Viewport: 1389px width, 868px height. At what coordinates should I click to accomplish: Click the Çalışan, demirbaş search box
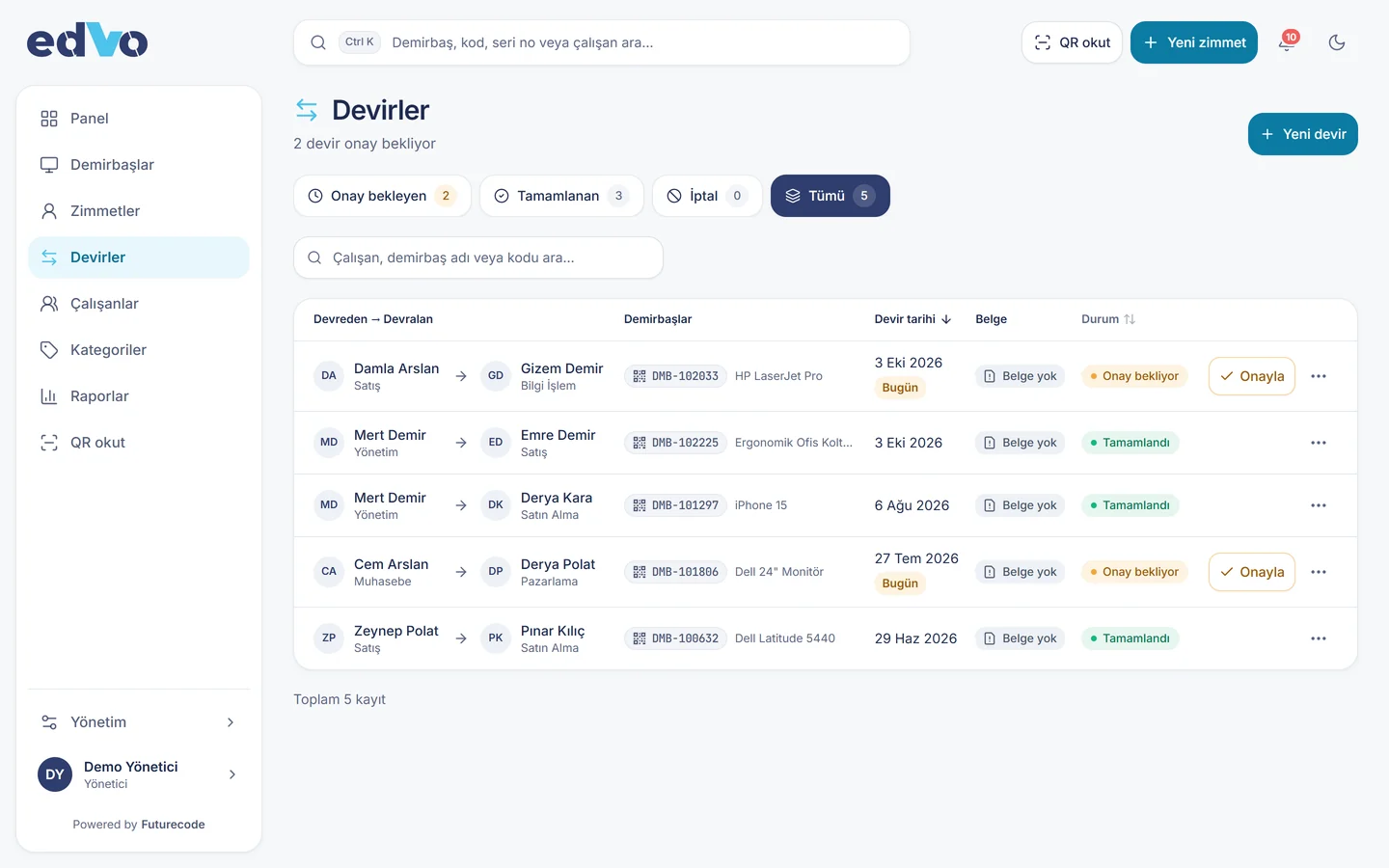pos(478,258)
